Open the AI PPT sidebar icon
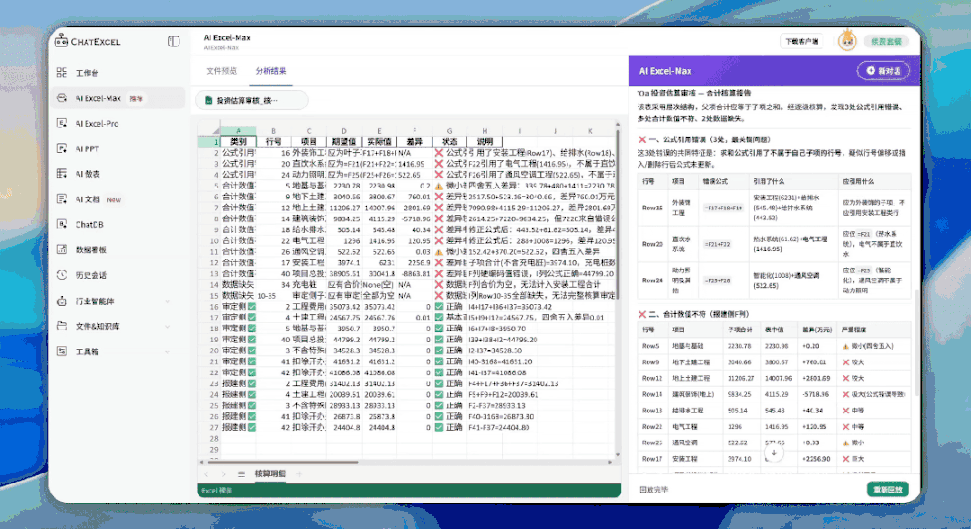 tap(62, 149)
